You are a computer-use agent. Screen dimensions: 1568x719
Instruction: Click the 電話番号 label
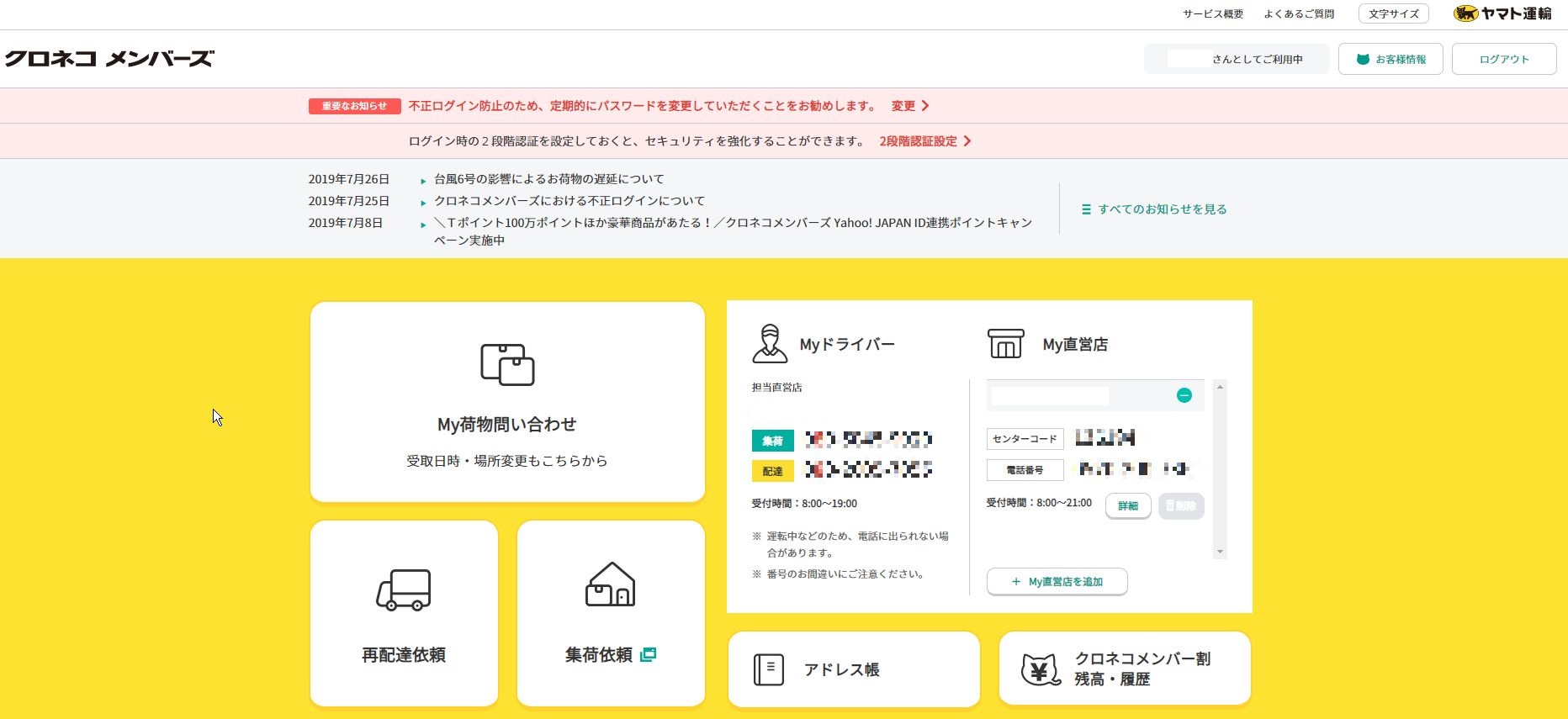coord(1025,470)
